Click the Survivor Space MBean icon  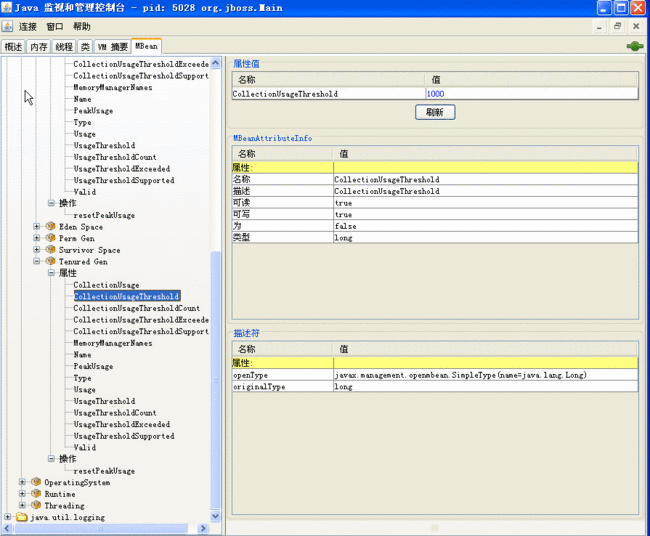coord(51,250)
